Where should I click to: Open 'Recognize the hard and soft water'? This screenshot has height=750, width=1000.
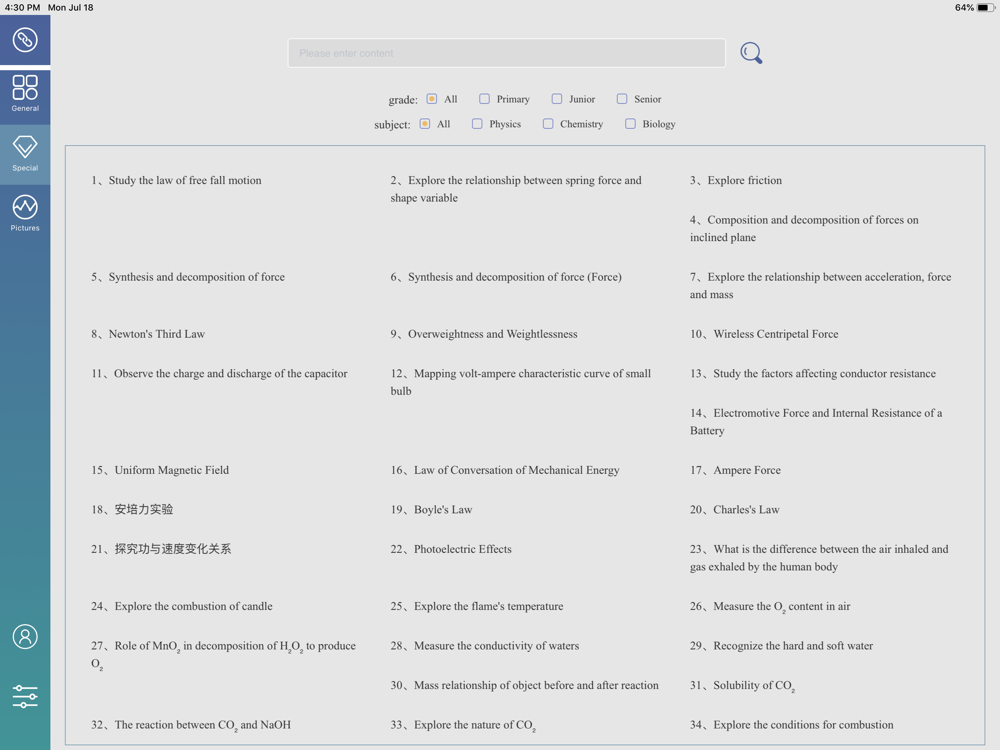[x=781, y=646]
